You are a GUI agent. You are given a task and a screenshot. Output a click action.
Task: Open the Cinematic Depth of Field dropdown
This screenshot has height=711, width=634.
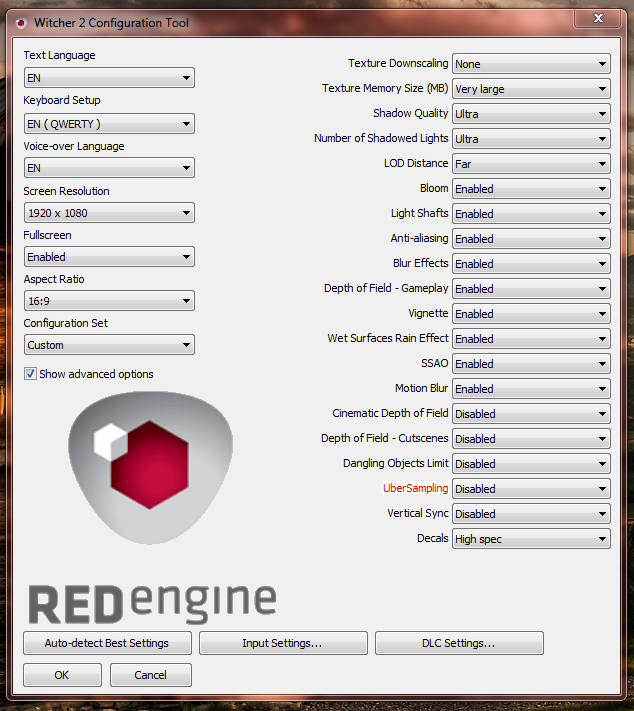531,414
